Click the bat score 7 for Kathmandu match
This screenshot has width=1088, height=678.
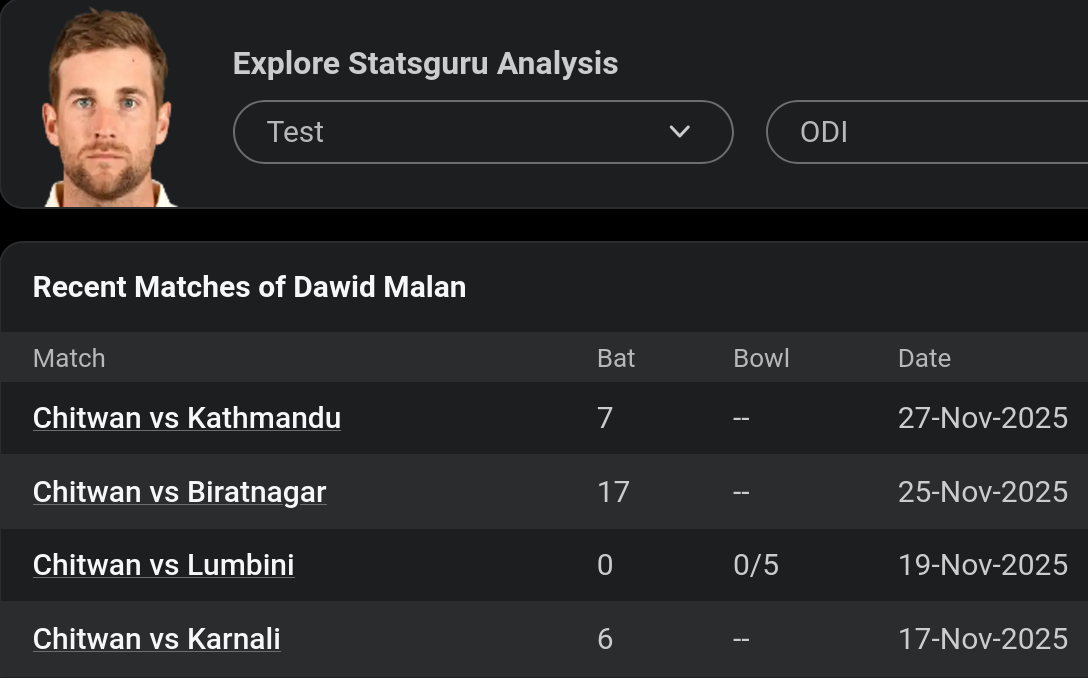605,418
